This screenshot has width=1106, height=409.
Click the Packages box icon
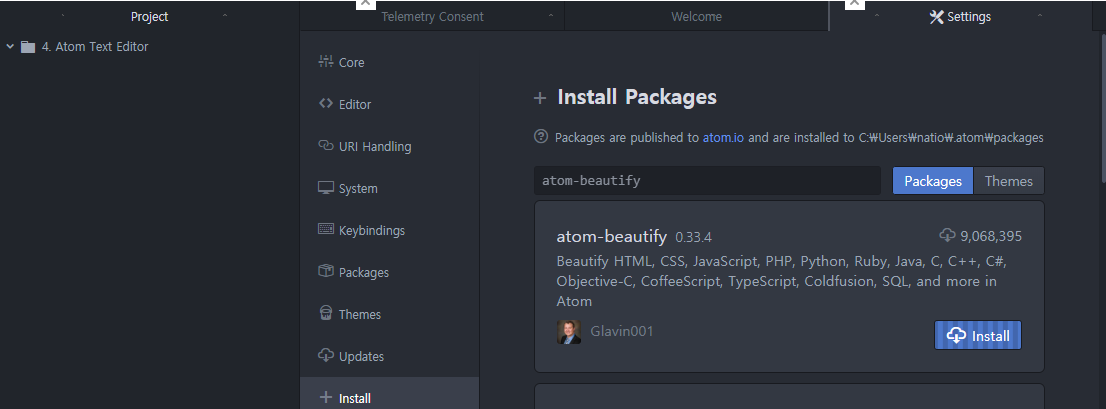(325, 271)
